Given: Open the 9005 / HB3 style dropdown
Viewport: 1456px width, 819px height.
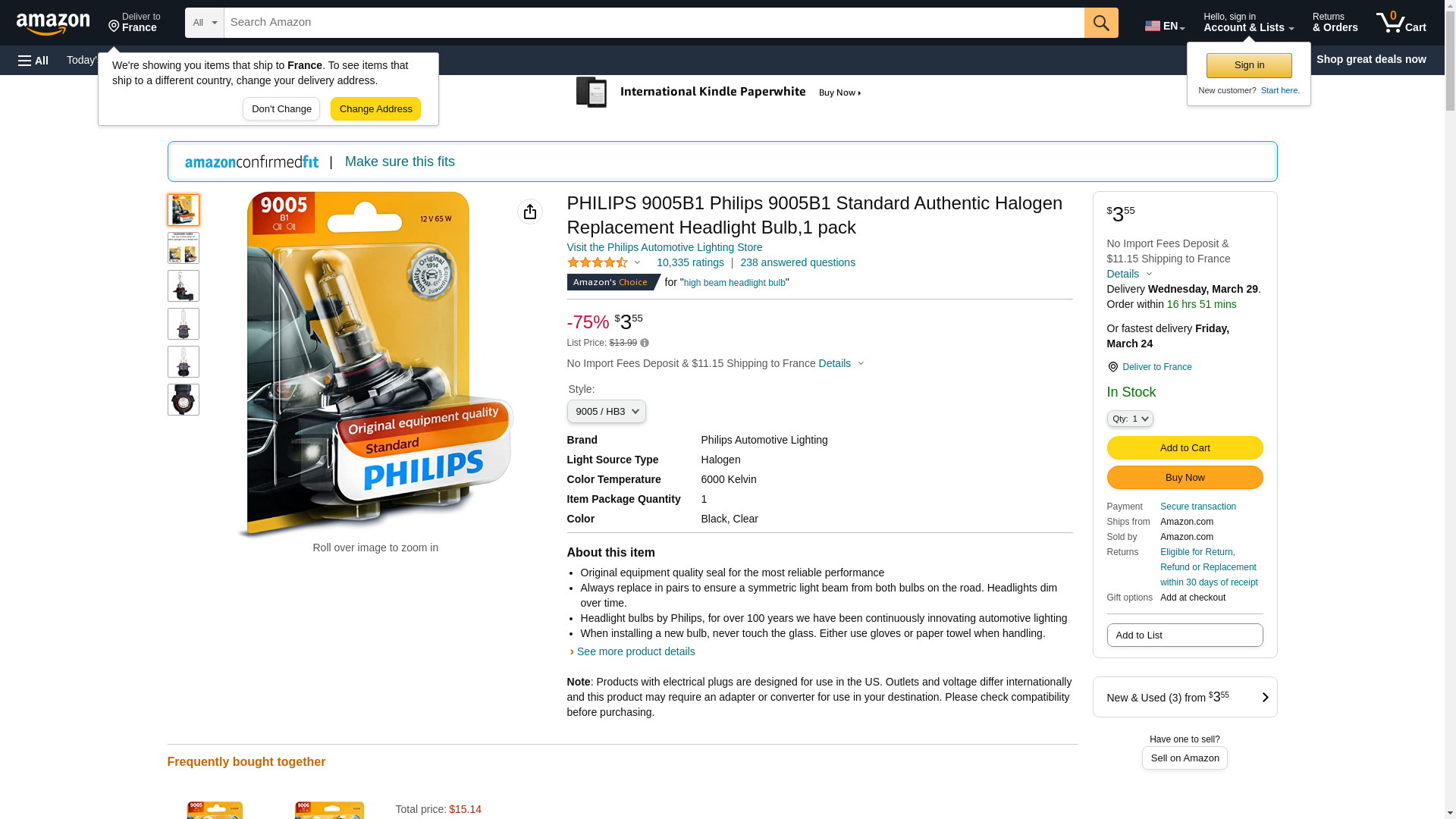Looking at the screenshot, I should coord(606,412).
